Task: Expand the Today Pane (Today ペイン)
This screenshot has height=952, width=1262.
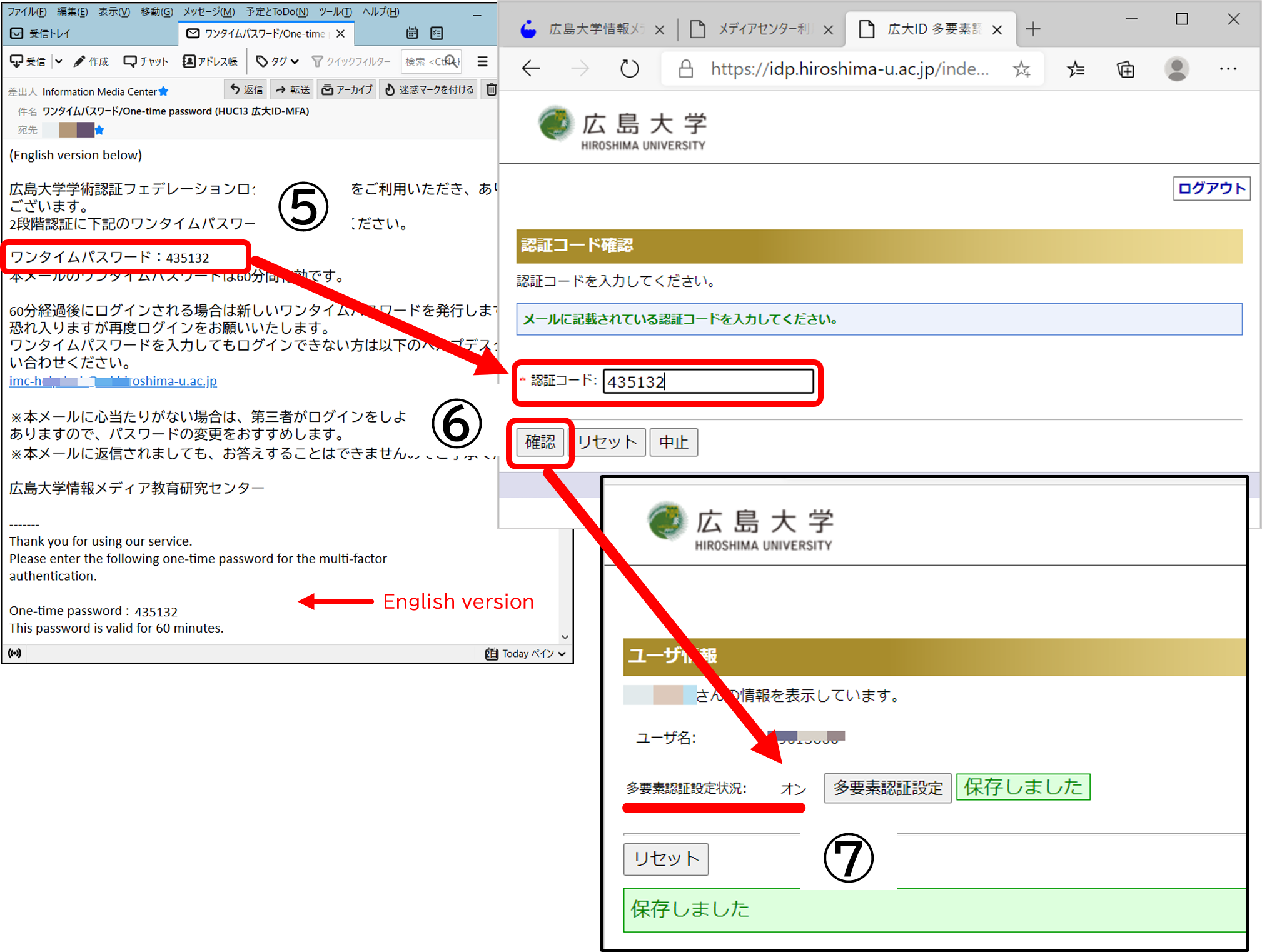Action: pyautogui.click(x=525, y=653)
